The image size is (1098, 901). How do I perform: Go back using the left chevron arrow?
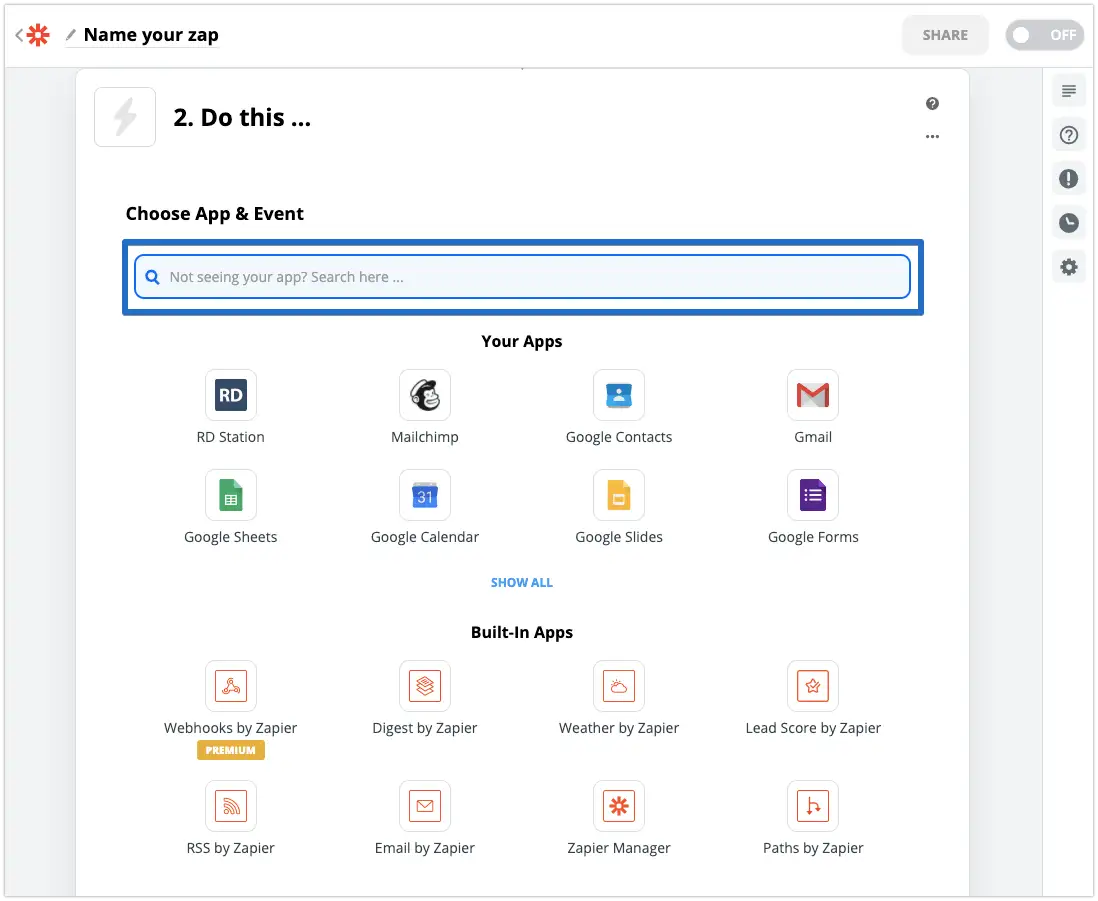pos(19,34)
